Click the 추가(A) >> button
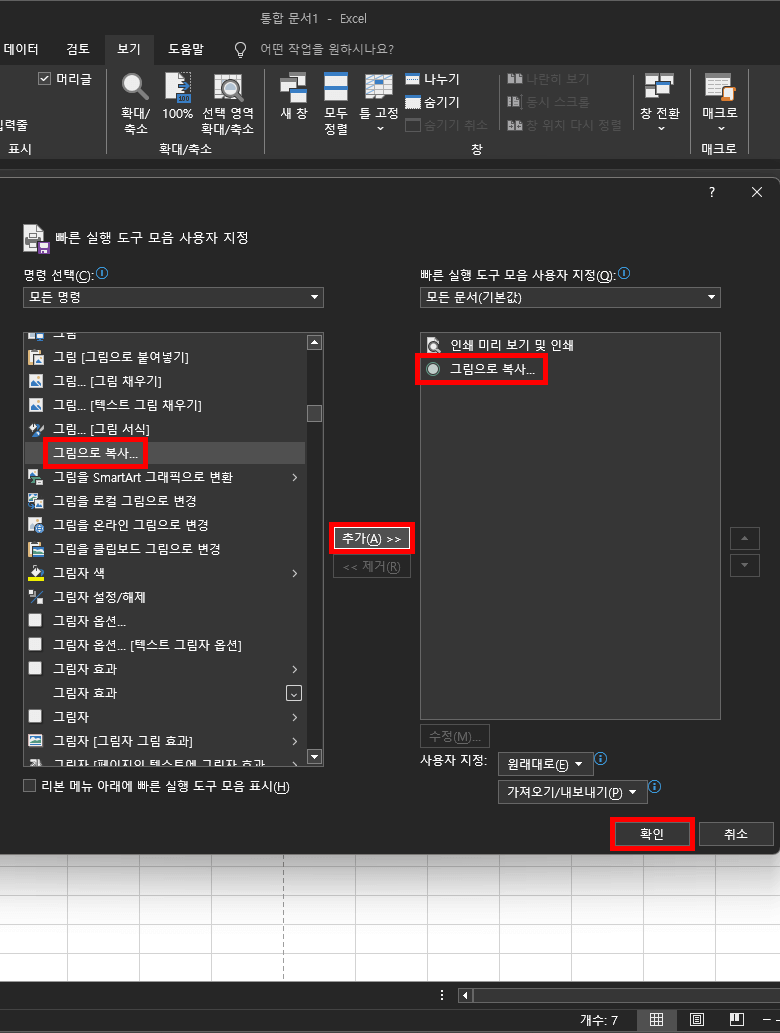The height and width of the screenshot is (1033, 780). coord(372,539)
